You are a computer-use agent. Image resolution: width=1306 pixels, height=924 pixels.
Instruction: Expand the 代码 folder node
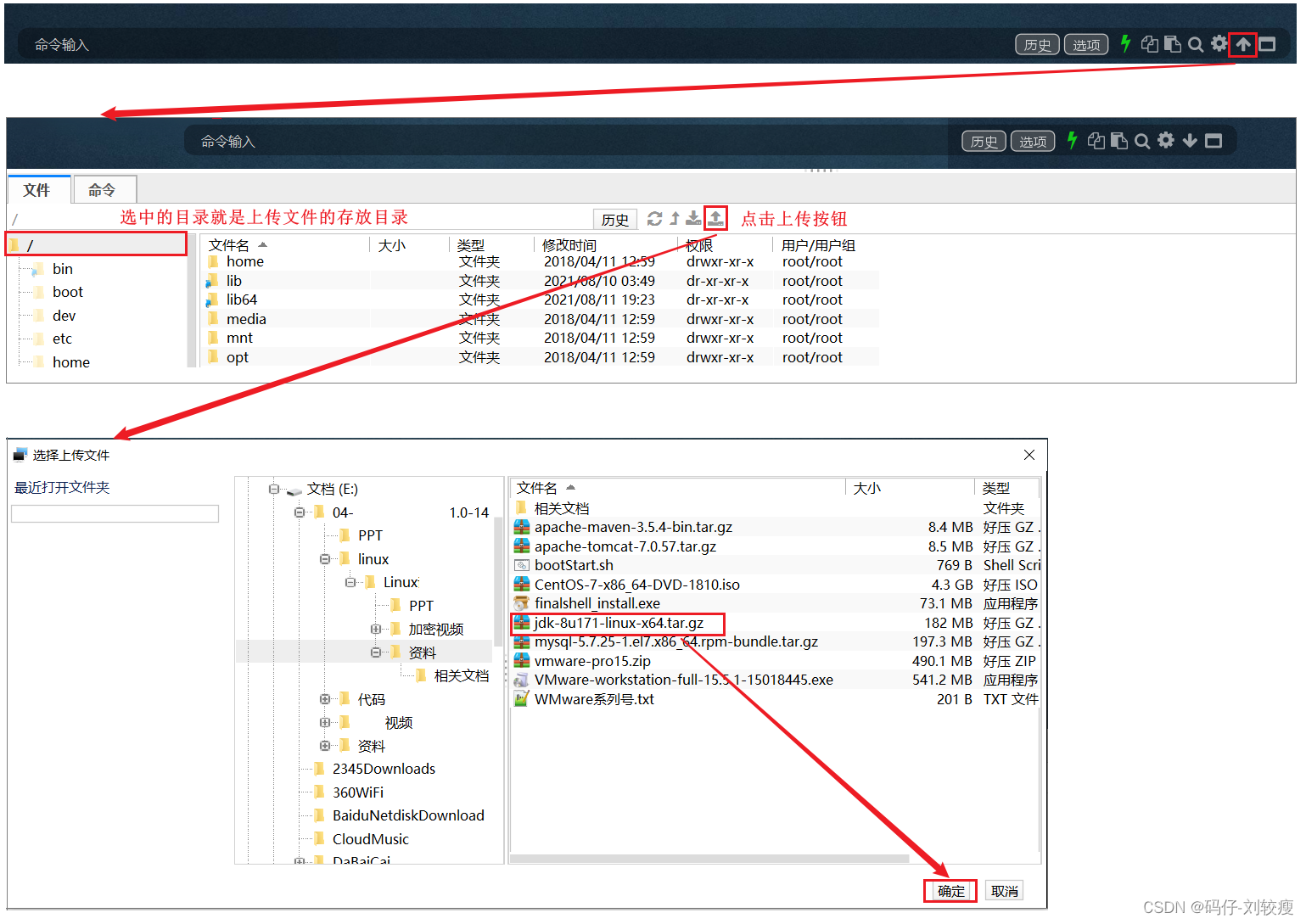click(x=324, y=699)
